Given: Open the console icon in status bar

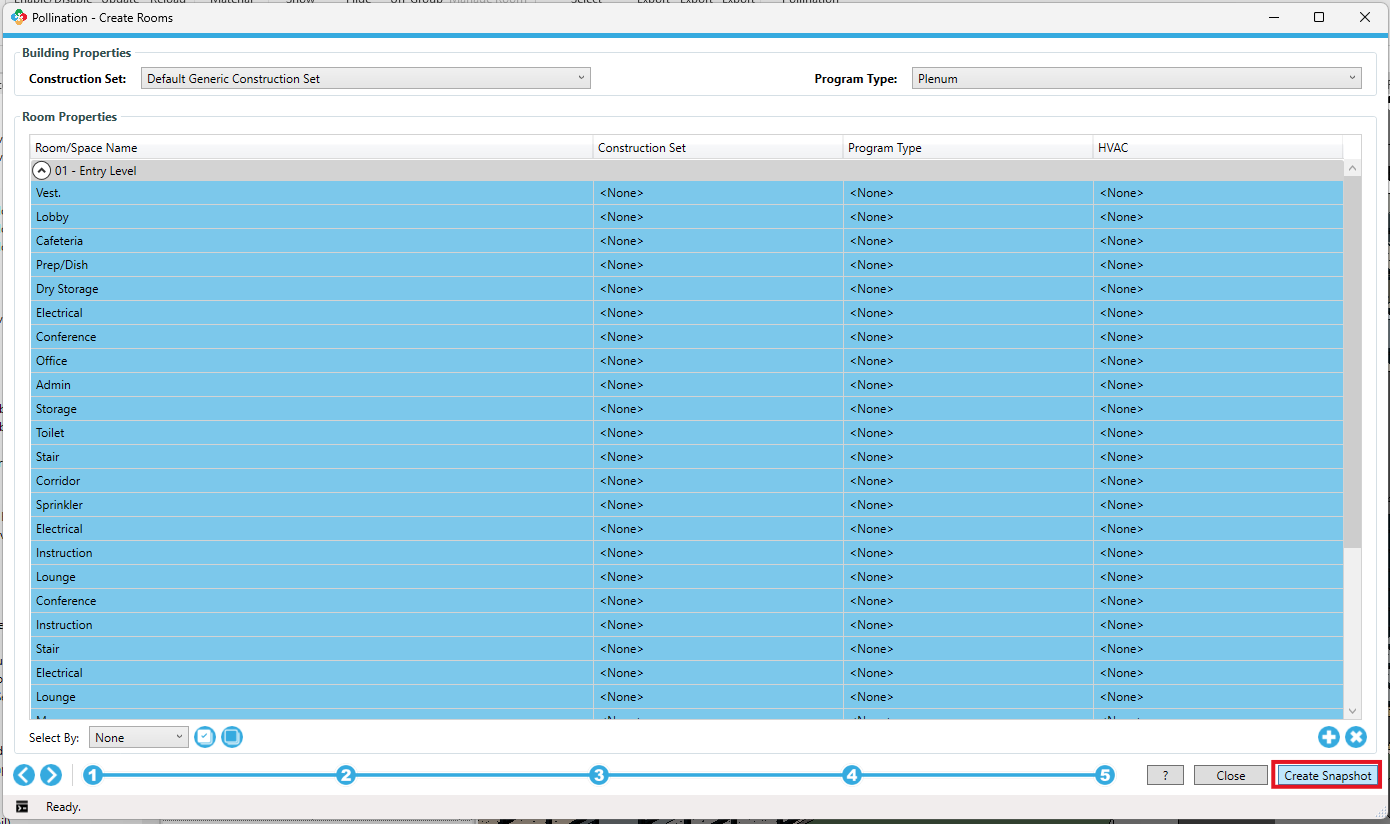Looking at the screenshot, I should tap(22, 807).
